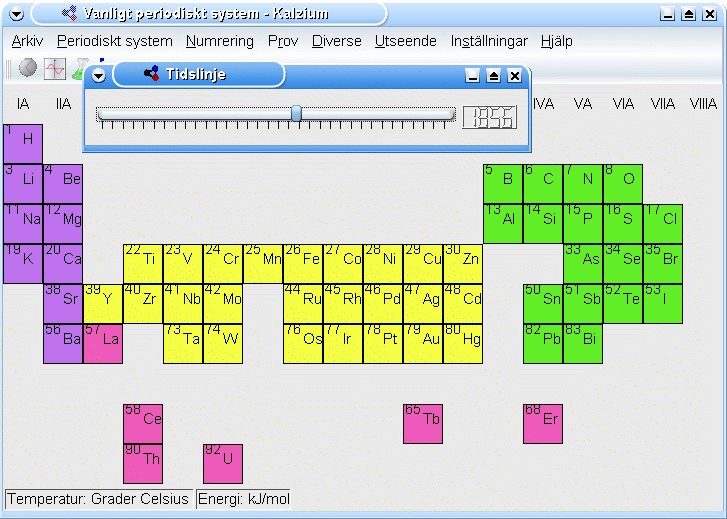Select the terbium Tb element tile
This screenshot has height=519, width=727.
pyautogui.click(x=423, y=423)
